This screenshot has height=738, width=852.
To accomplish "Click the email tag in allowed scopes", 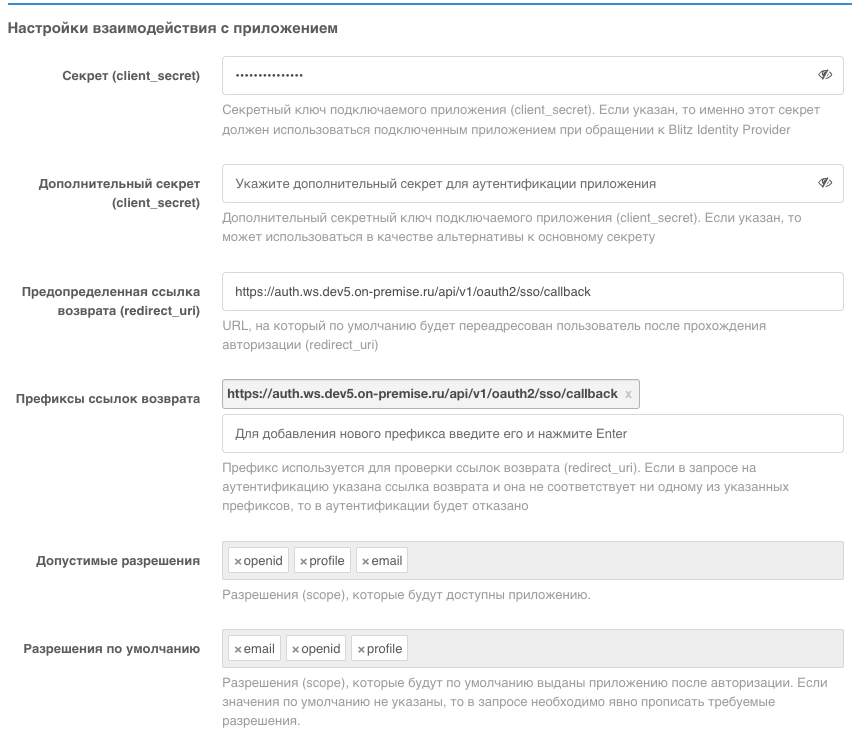I will pyautogui.click(x=387, y=561).
